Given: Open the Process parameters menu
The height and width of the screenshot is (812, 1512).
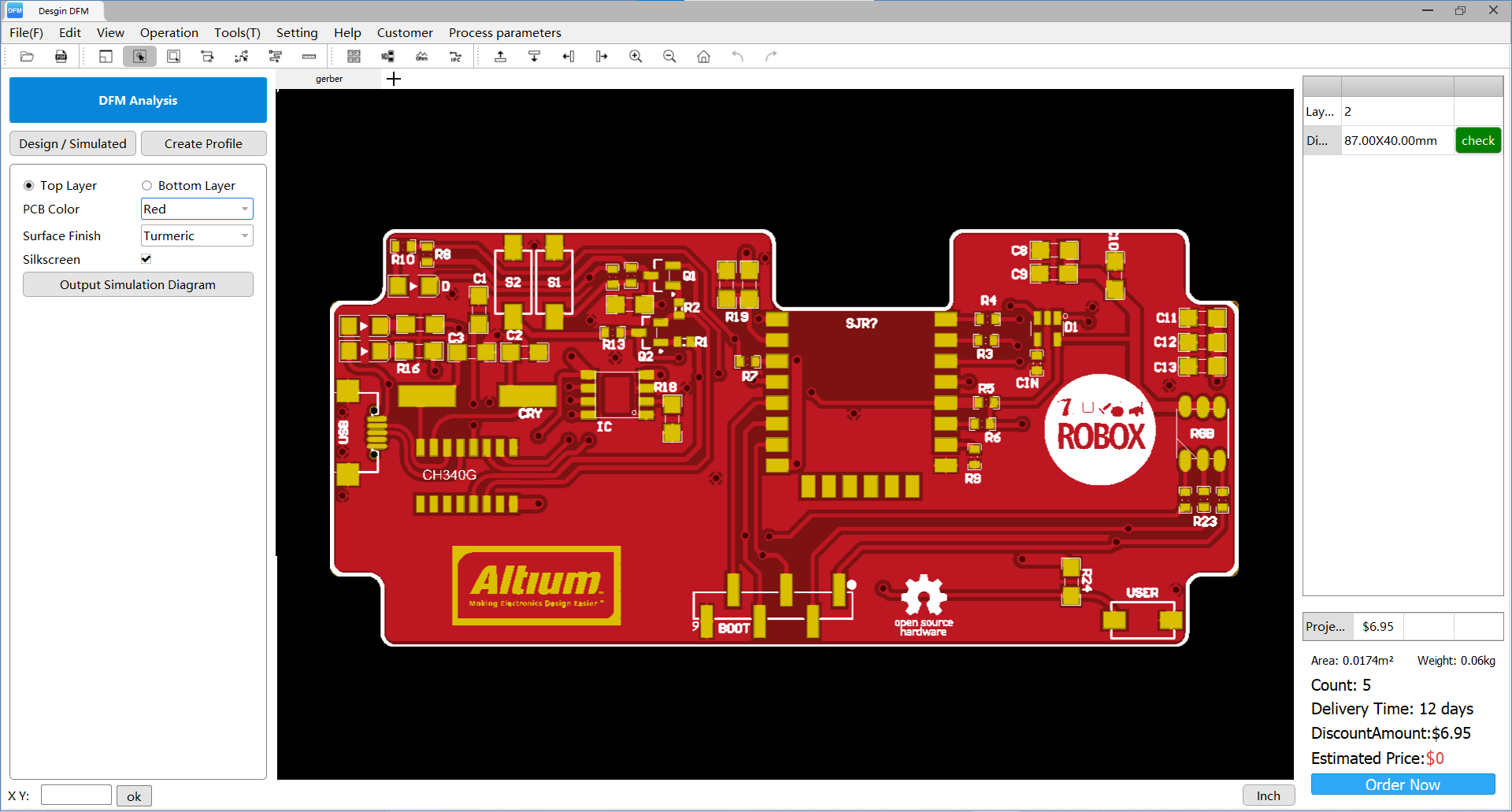Looking at the screenshot, I should tap(505, 32).
